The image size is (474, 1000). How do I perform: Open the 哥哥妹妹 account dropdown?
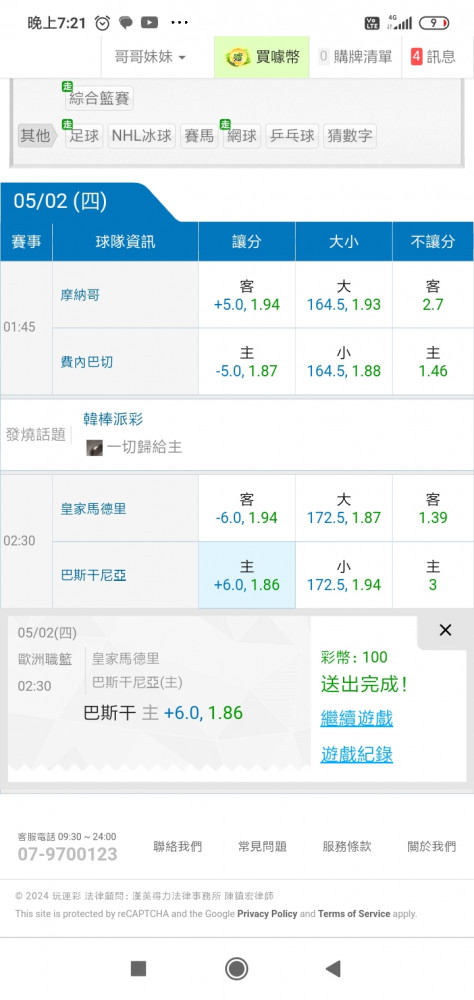[x=150, y=57]
